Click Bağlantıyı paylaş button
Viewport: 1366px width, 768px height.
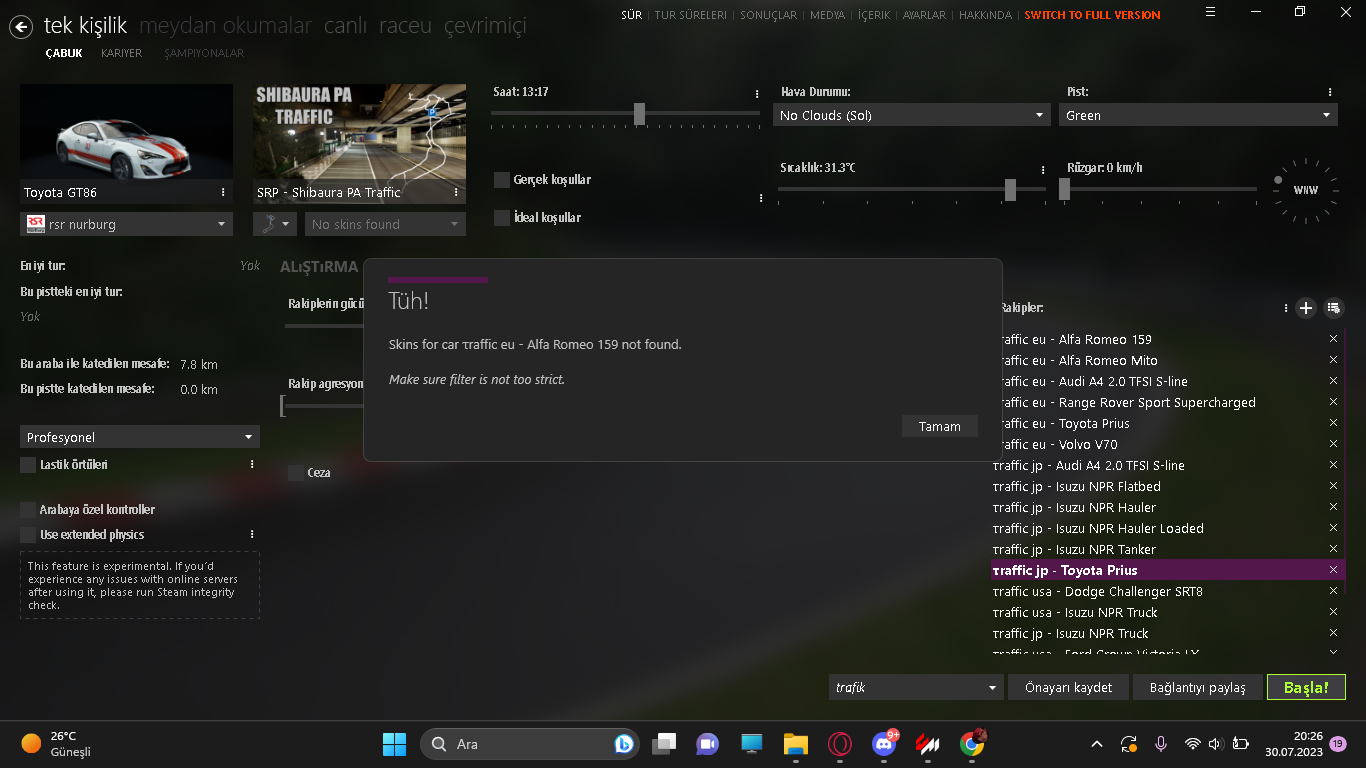coord(1198,687)
